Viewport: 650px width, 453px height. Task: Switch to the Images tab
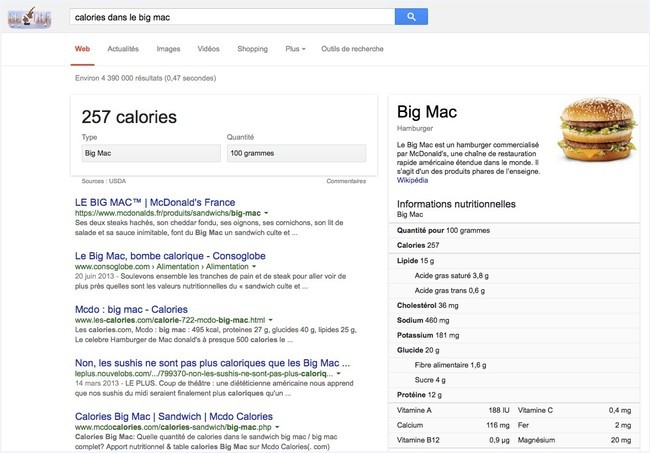[x=168, y=49]
